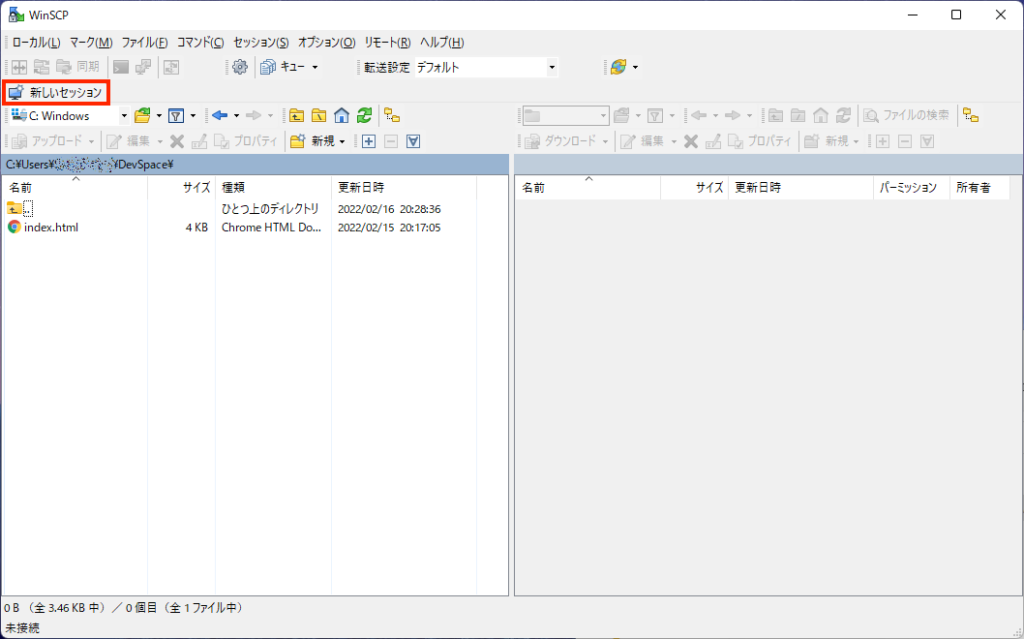Expand the Queue (キュー) dropdown arrow

coord(315,67)
